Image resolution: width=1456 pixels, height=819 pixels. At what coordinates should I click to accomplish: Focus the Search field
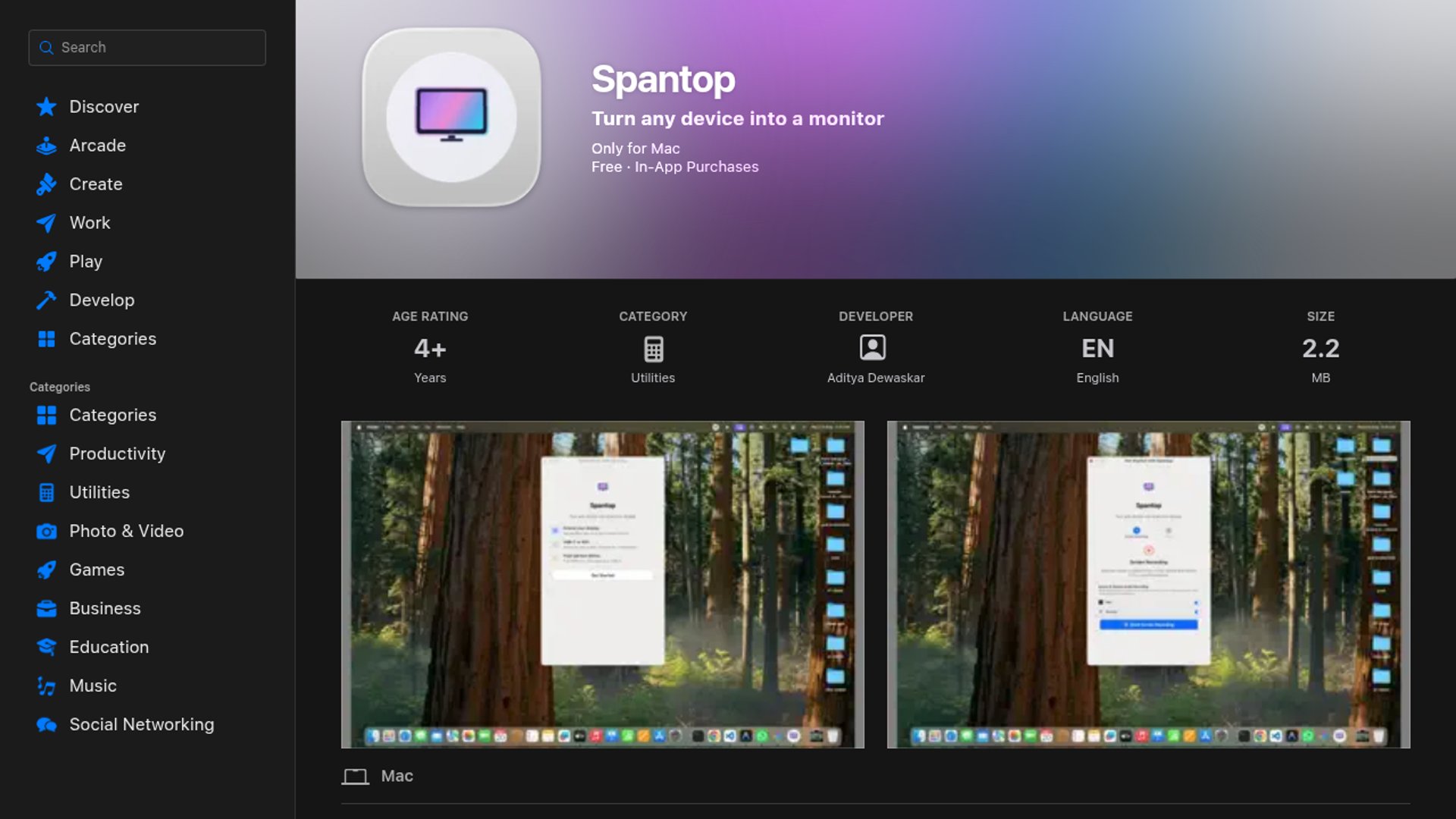[147, 48]
